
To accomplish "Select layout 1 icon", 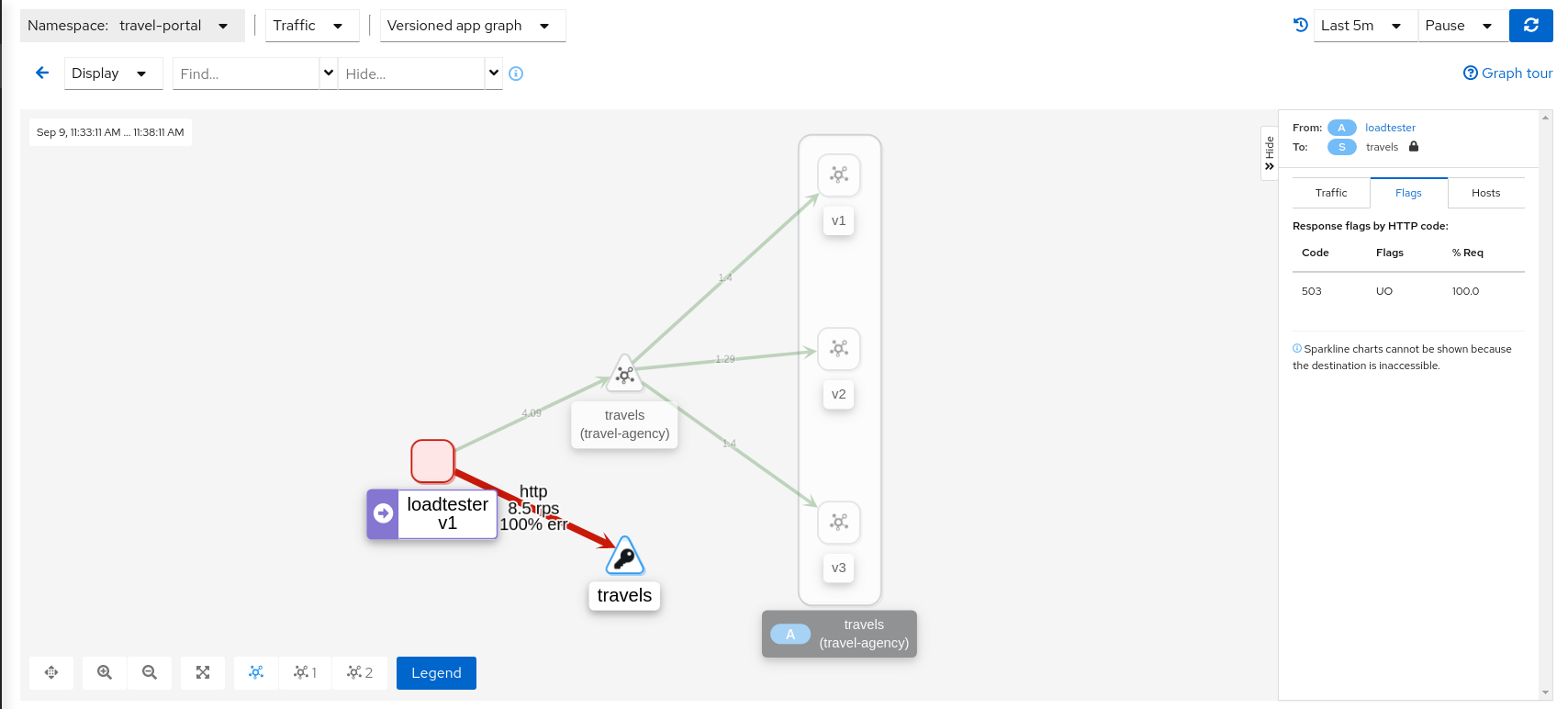I will click(x=305, y=672).
